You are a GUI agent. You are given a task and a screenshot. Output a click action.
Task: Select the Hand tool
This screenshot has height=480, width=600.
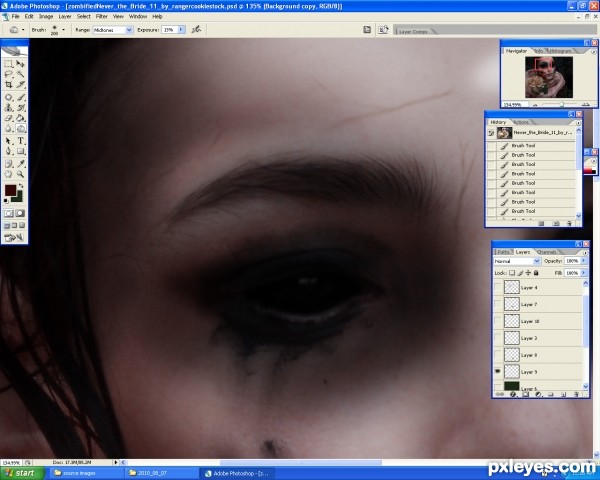point(8,174)
